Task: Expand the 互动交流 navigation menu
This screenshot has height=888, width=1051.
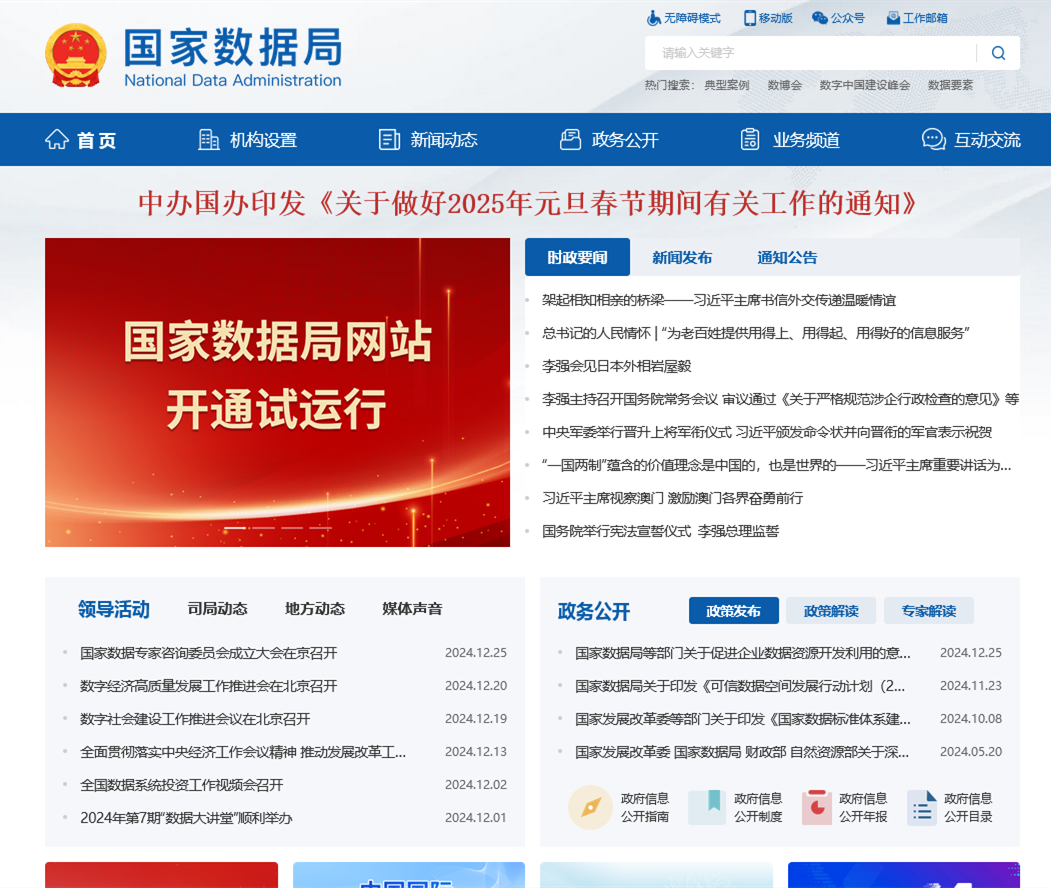Action: (971, 140)
